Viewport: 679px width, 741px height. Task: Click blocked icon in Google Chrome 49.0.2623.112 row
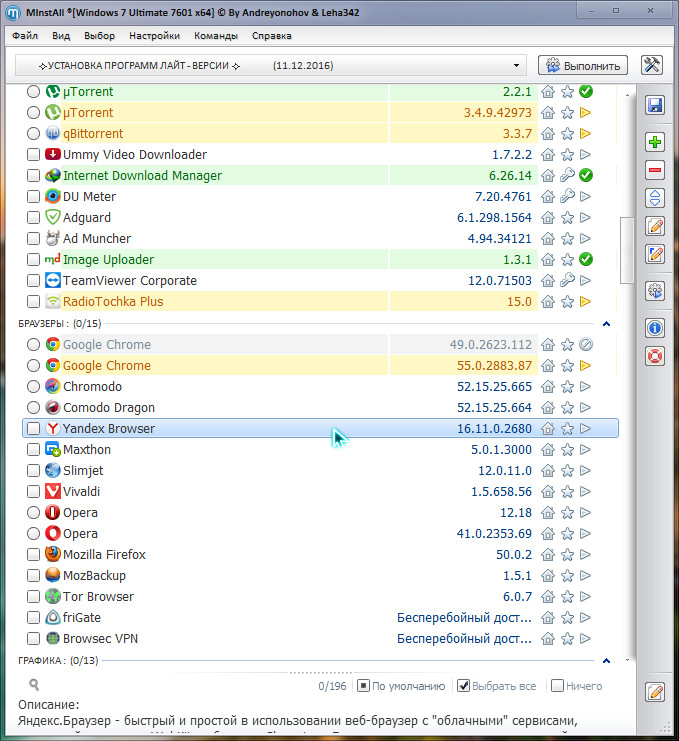point(586,345)
